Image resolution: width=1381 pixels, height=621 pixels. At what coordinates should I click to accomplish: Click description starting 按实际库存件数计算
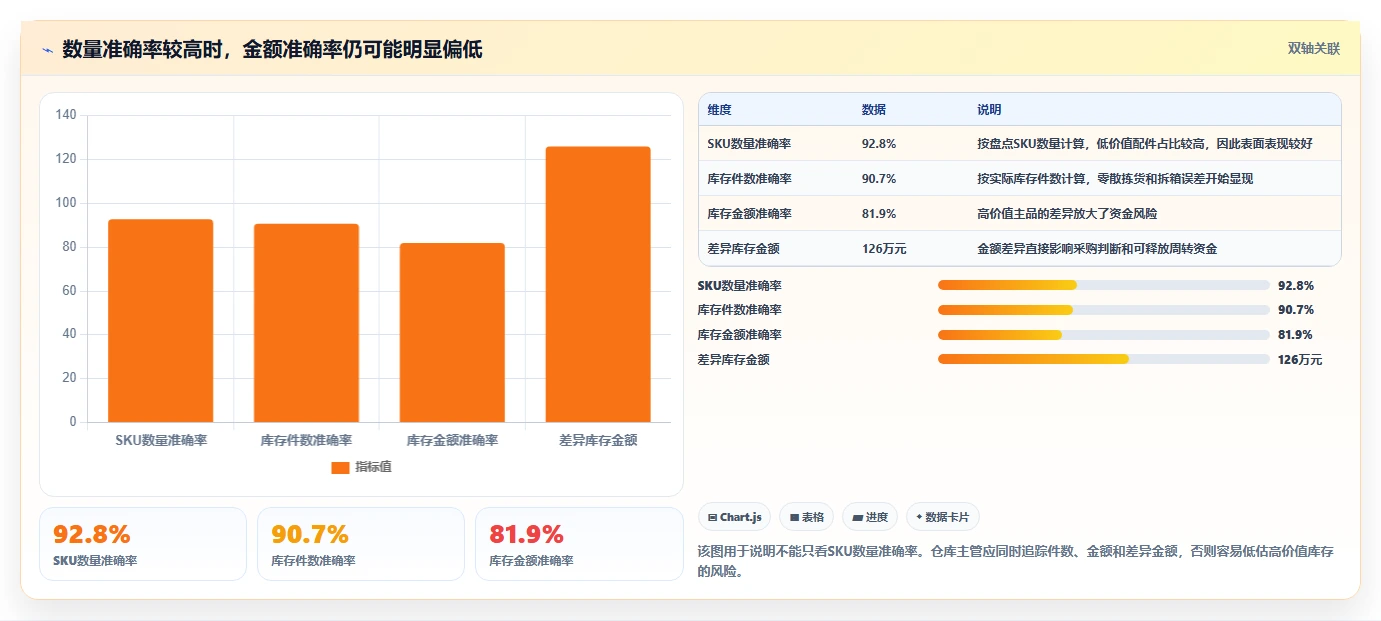click(1115, 179)
